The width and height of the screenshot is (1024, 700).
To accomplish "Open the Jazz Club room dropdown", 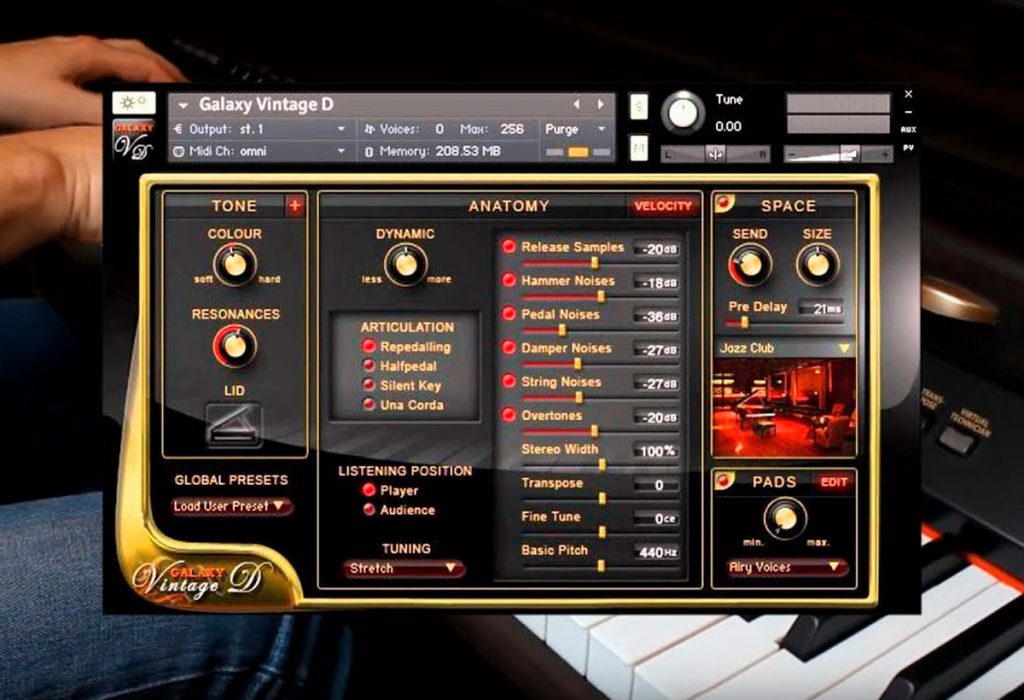I will coord(784,348).
